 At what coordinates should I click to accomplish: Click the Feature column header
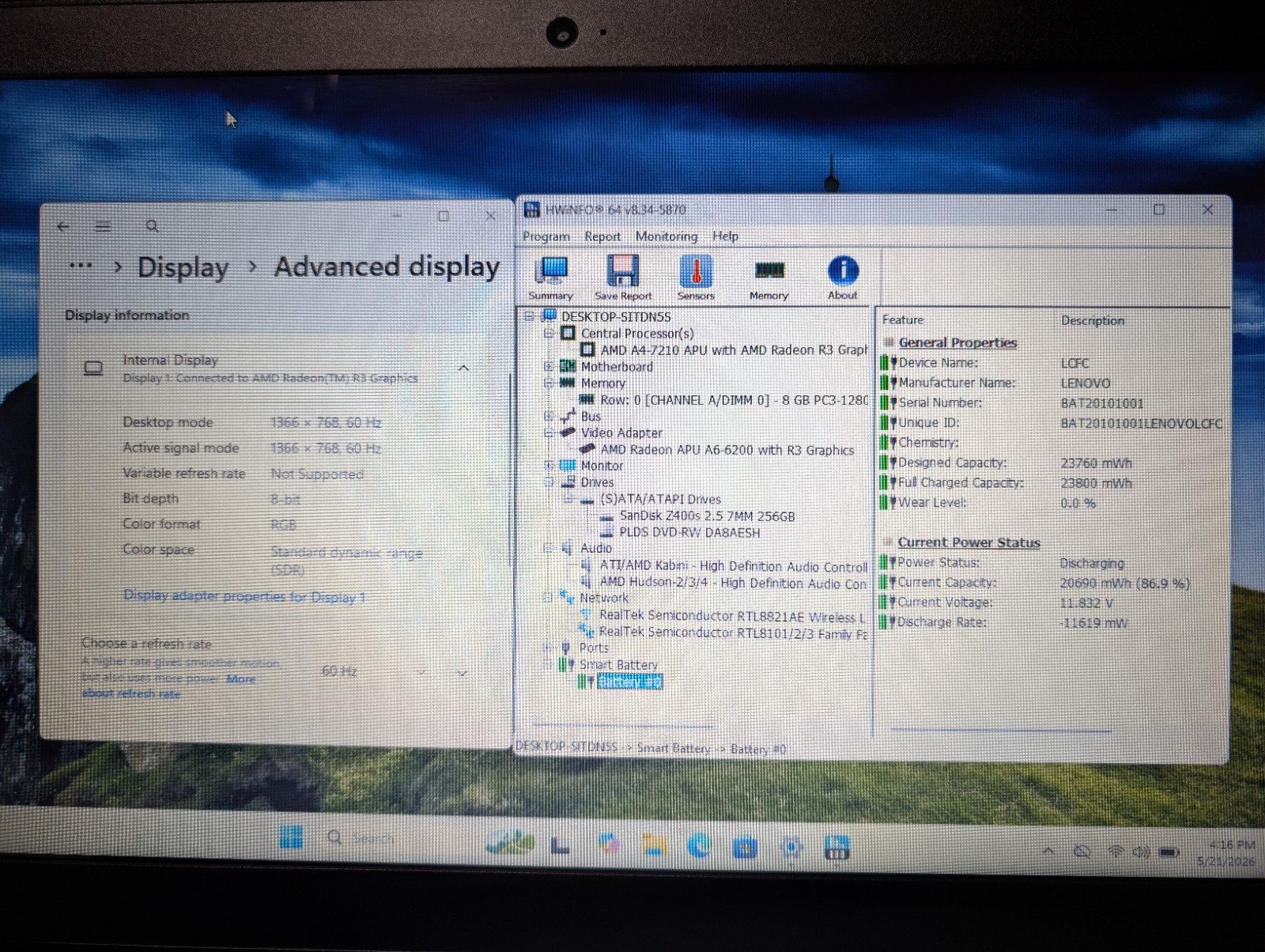click(903, 319)
